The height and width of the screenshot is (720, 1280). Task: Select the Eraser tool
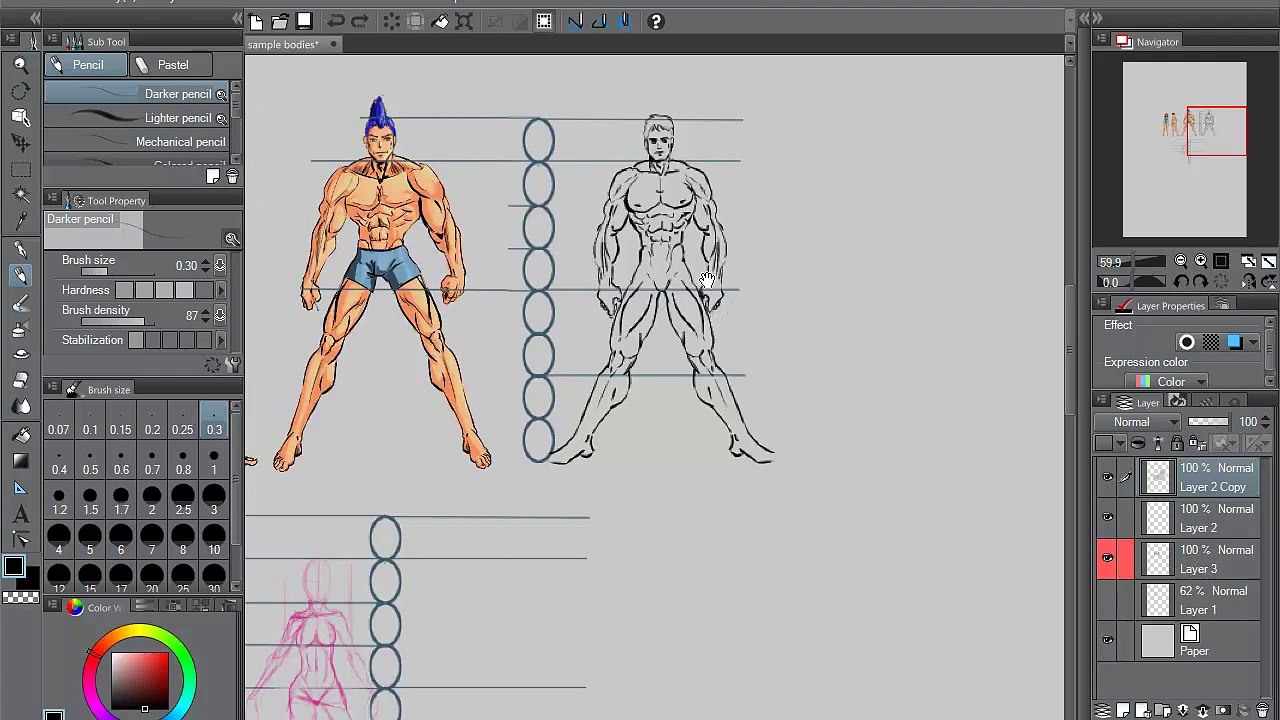[x=20, y=380]
